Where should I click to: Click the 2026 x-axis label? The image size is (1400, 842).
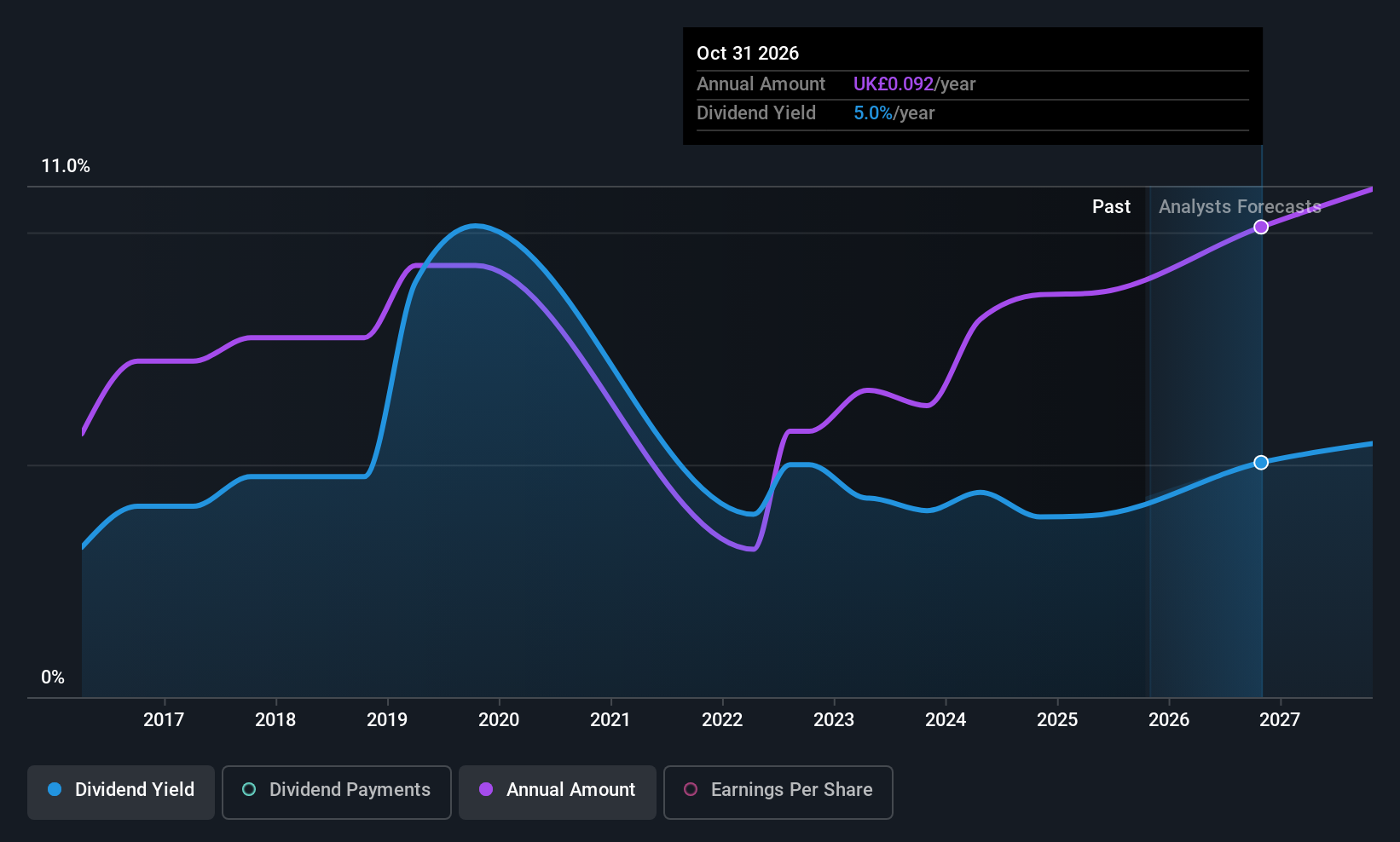click(x=1169, y=719)
